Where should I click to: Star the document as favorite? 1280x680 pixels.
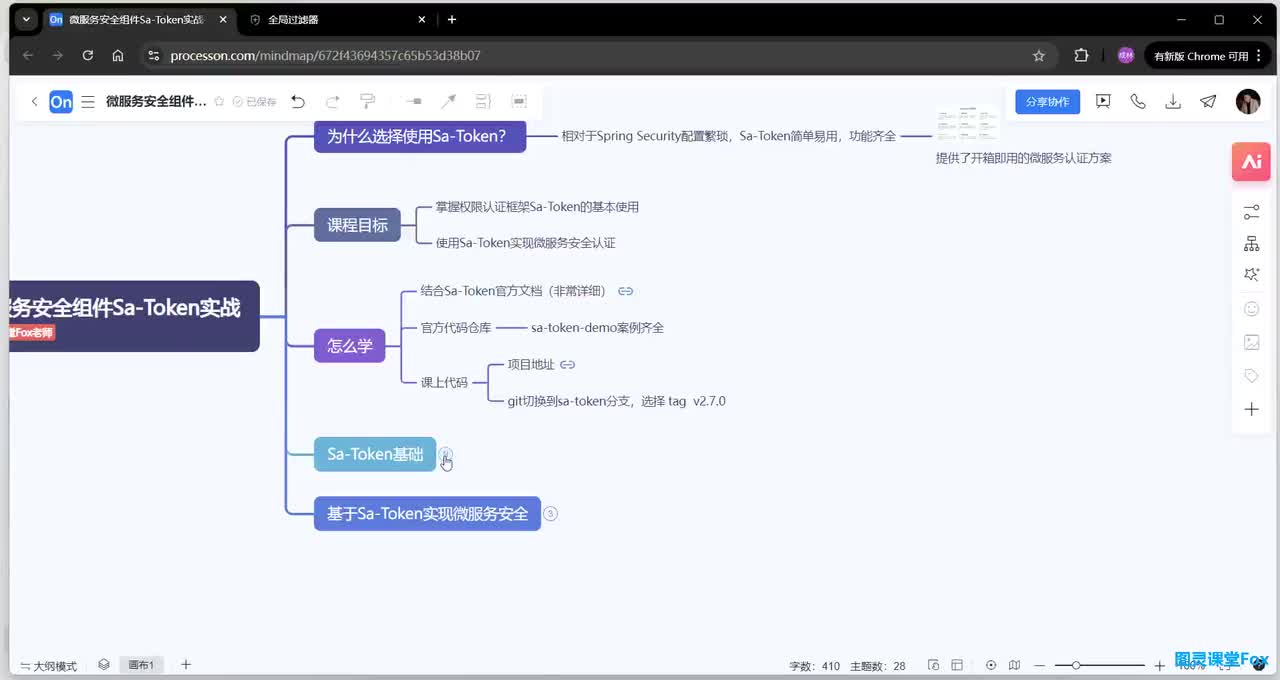[219, 101]
